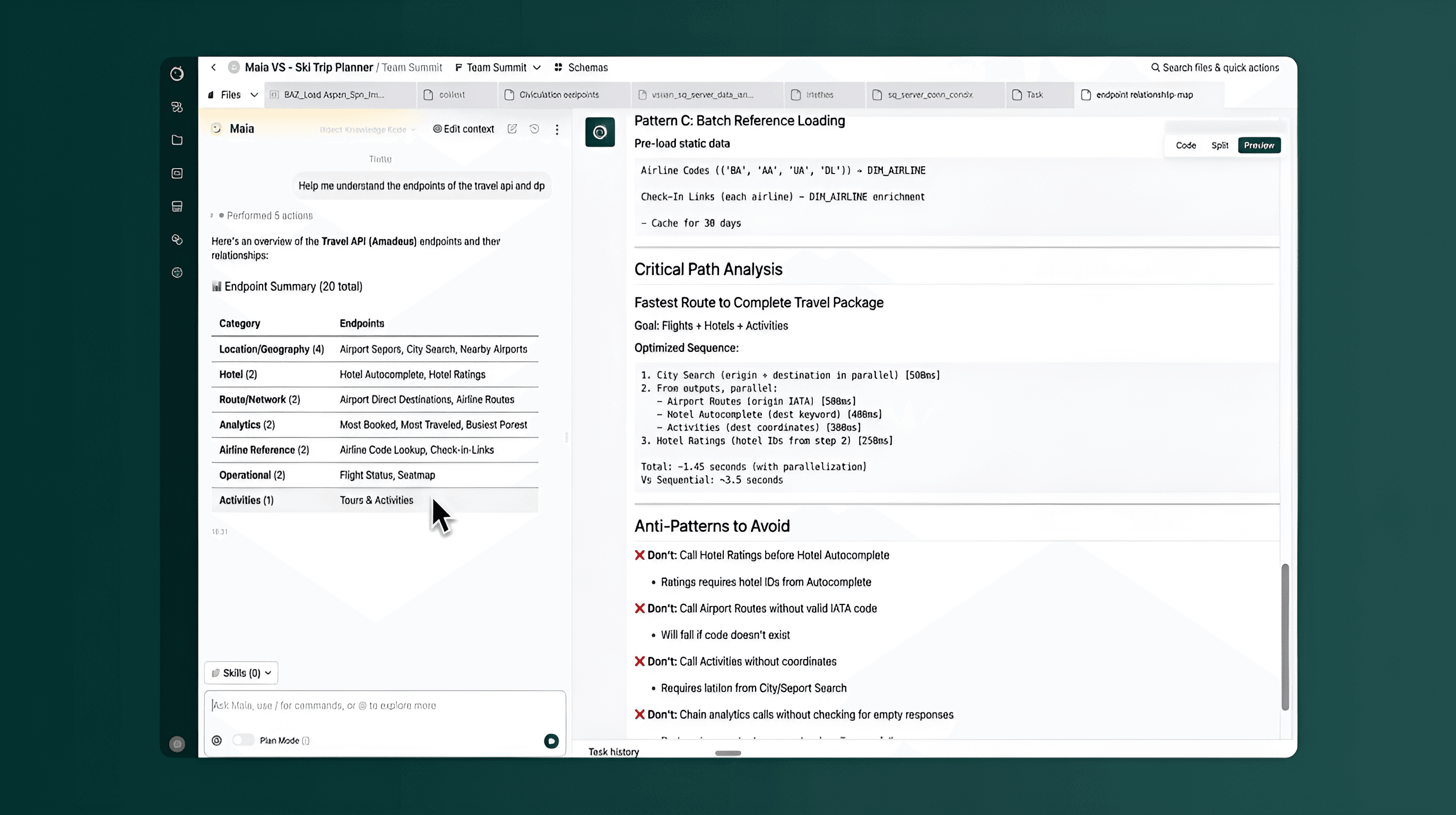Open the second sidebar icon below the logo
Screen dimensions: 1456x815
[x=177, y=107]
